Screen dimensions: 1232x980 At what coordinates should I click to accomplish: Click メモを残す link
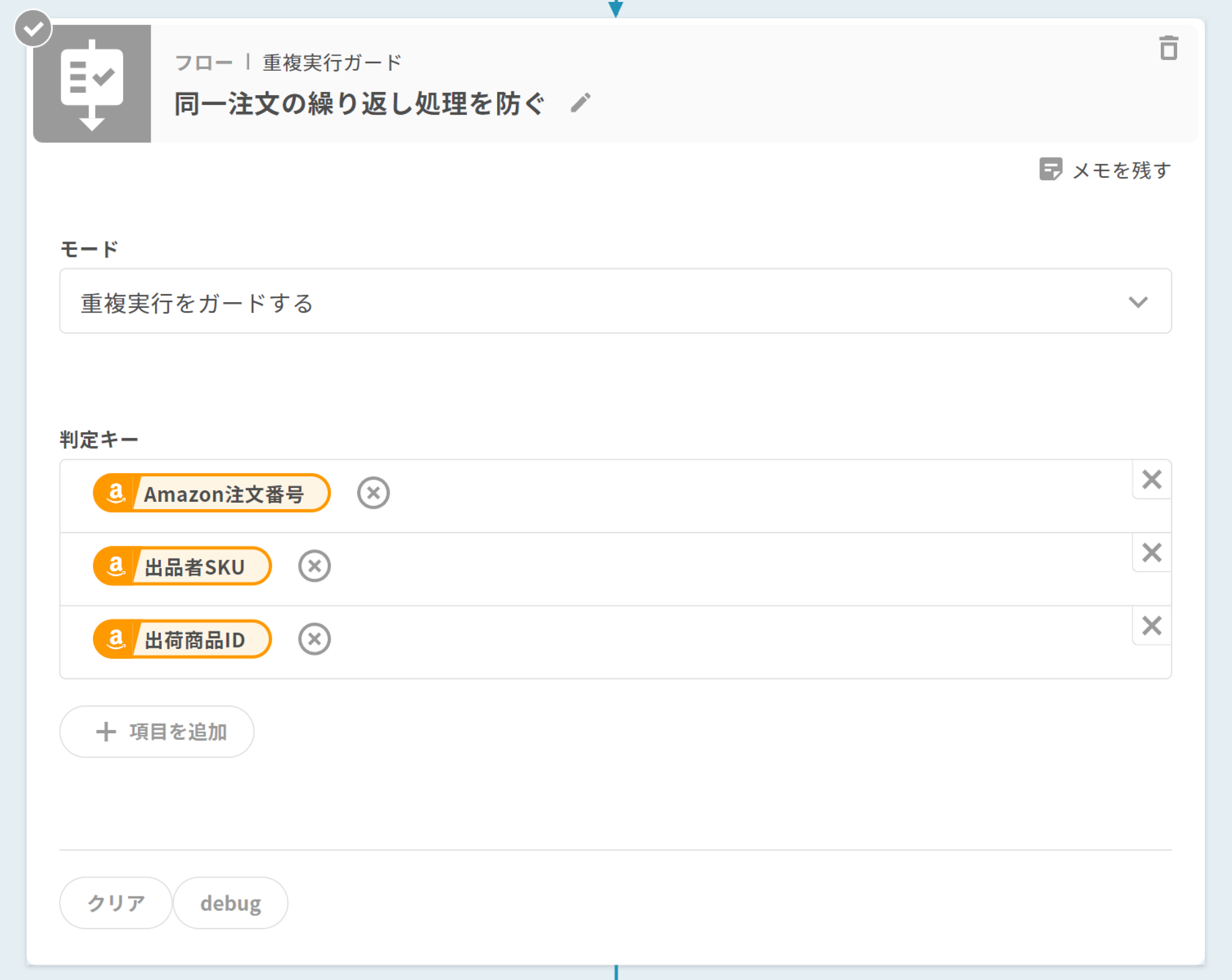pos(1121,170)
